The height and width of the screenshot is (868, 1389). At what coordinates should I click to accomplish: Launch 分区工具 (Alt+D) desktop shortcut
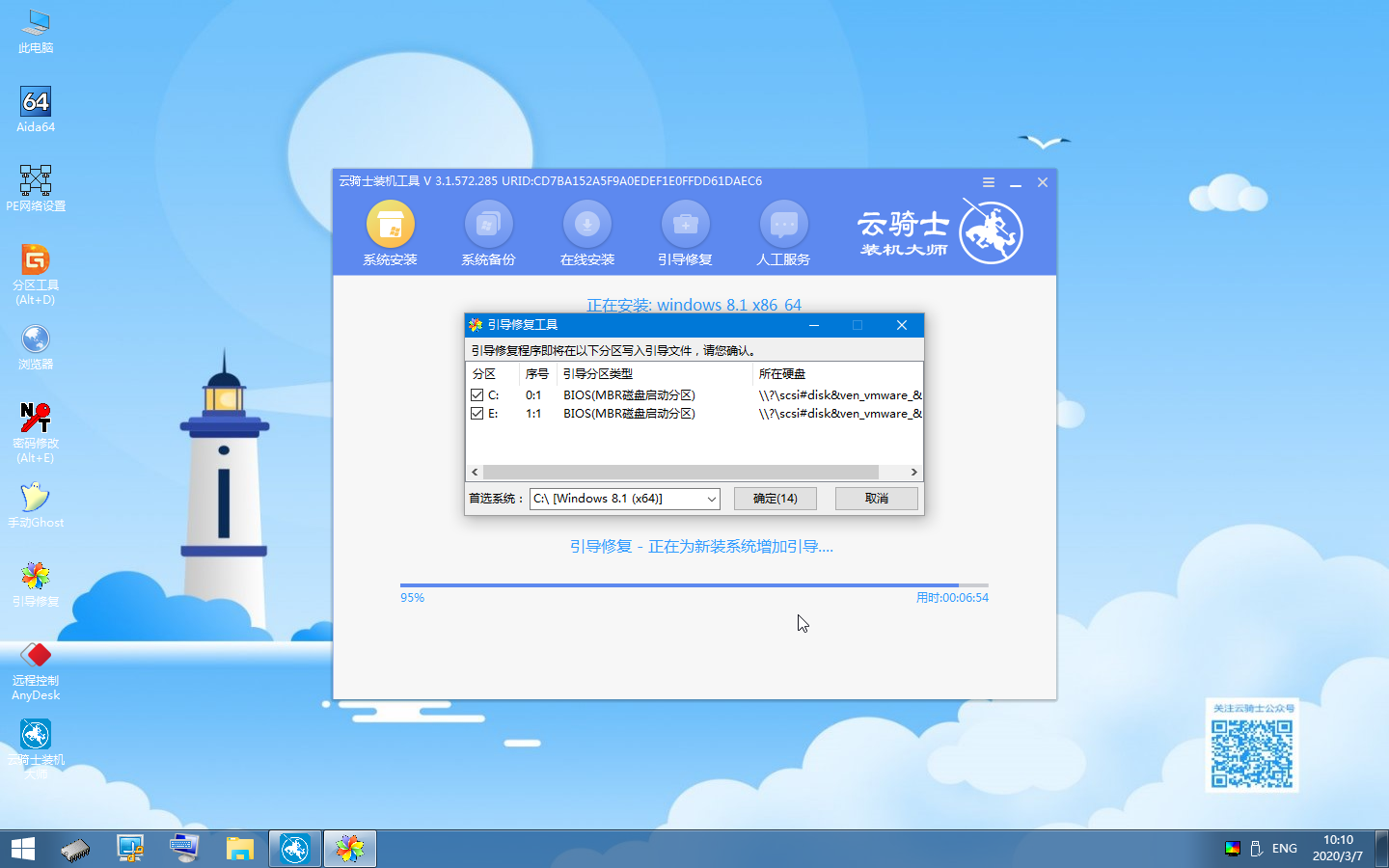[x=36, y=275]
